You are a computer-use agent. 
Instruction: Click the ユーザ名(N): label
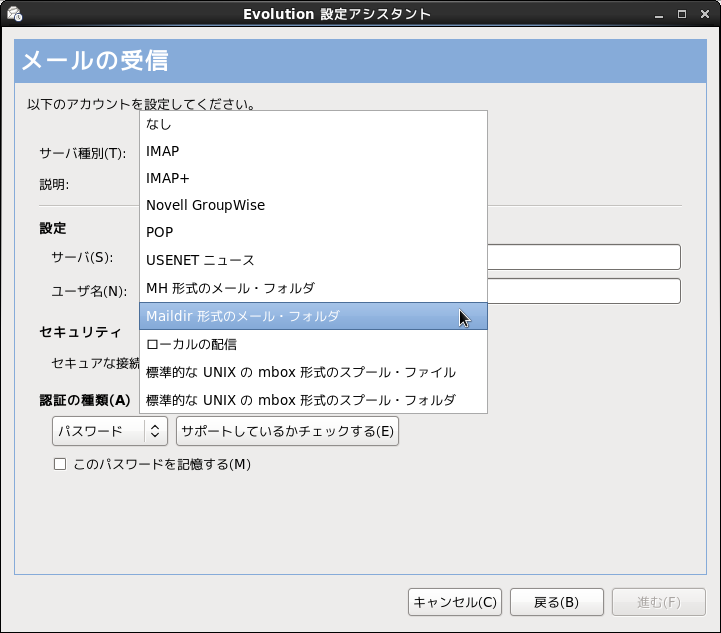(89, 291)
